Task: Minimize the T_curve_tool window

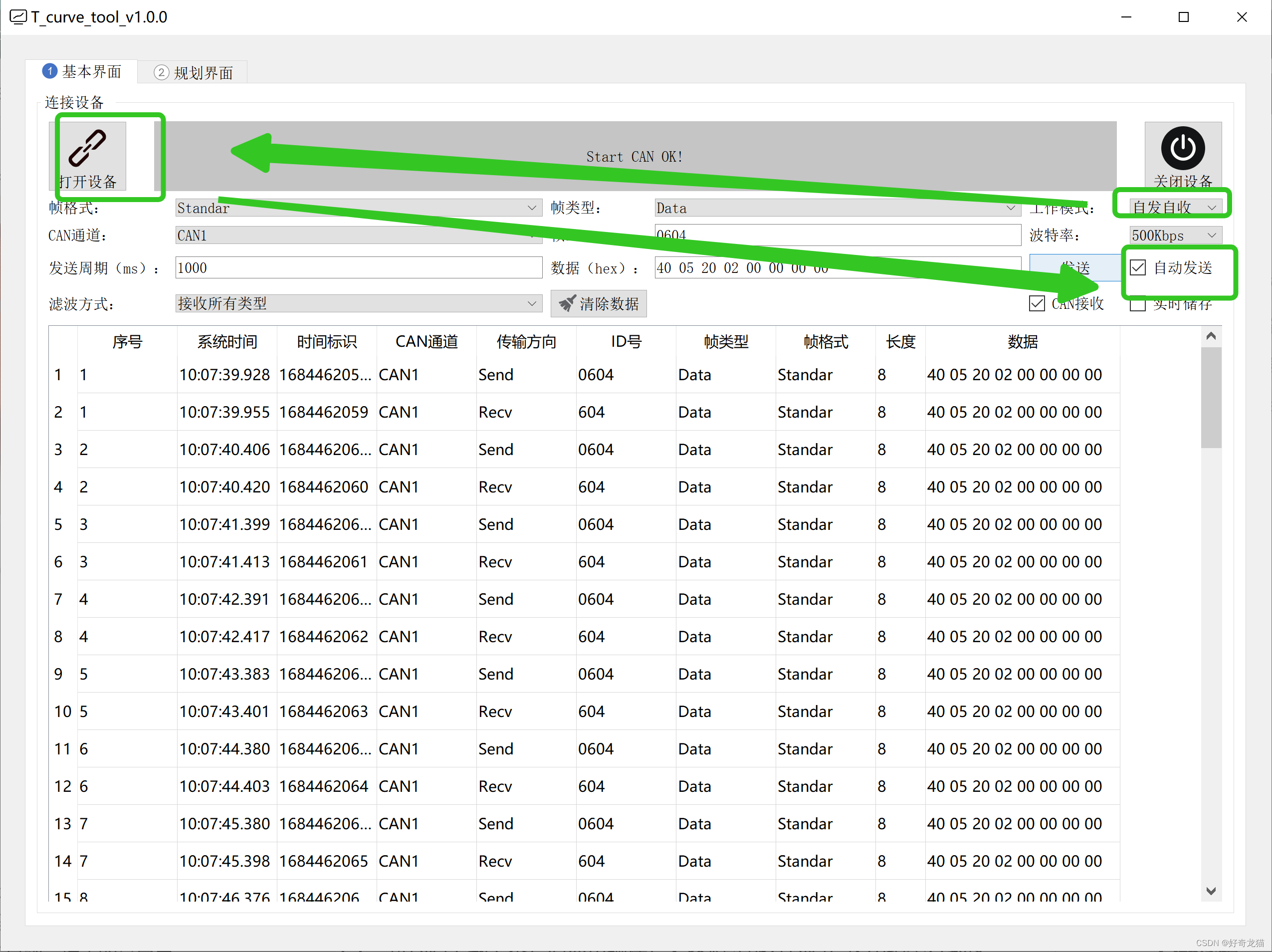Action: [1126, 17]
